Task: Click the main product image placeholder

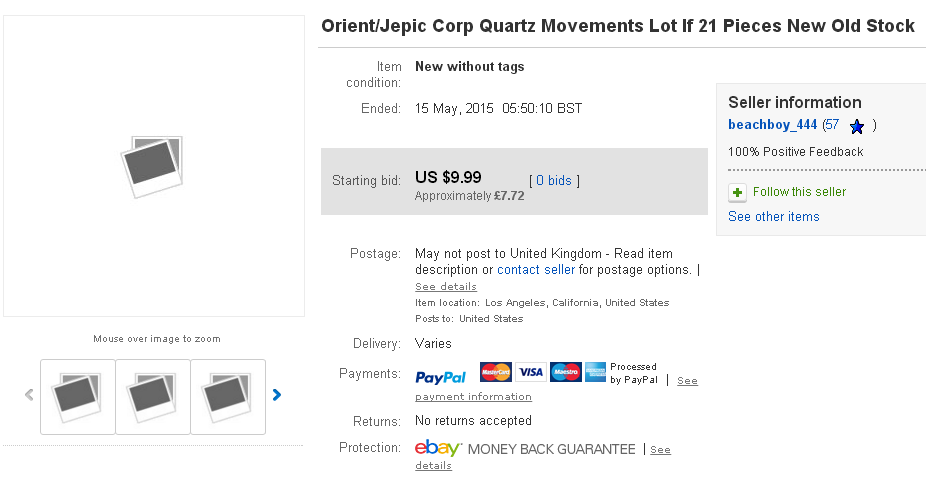Action: pos(154,165)
